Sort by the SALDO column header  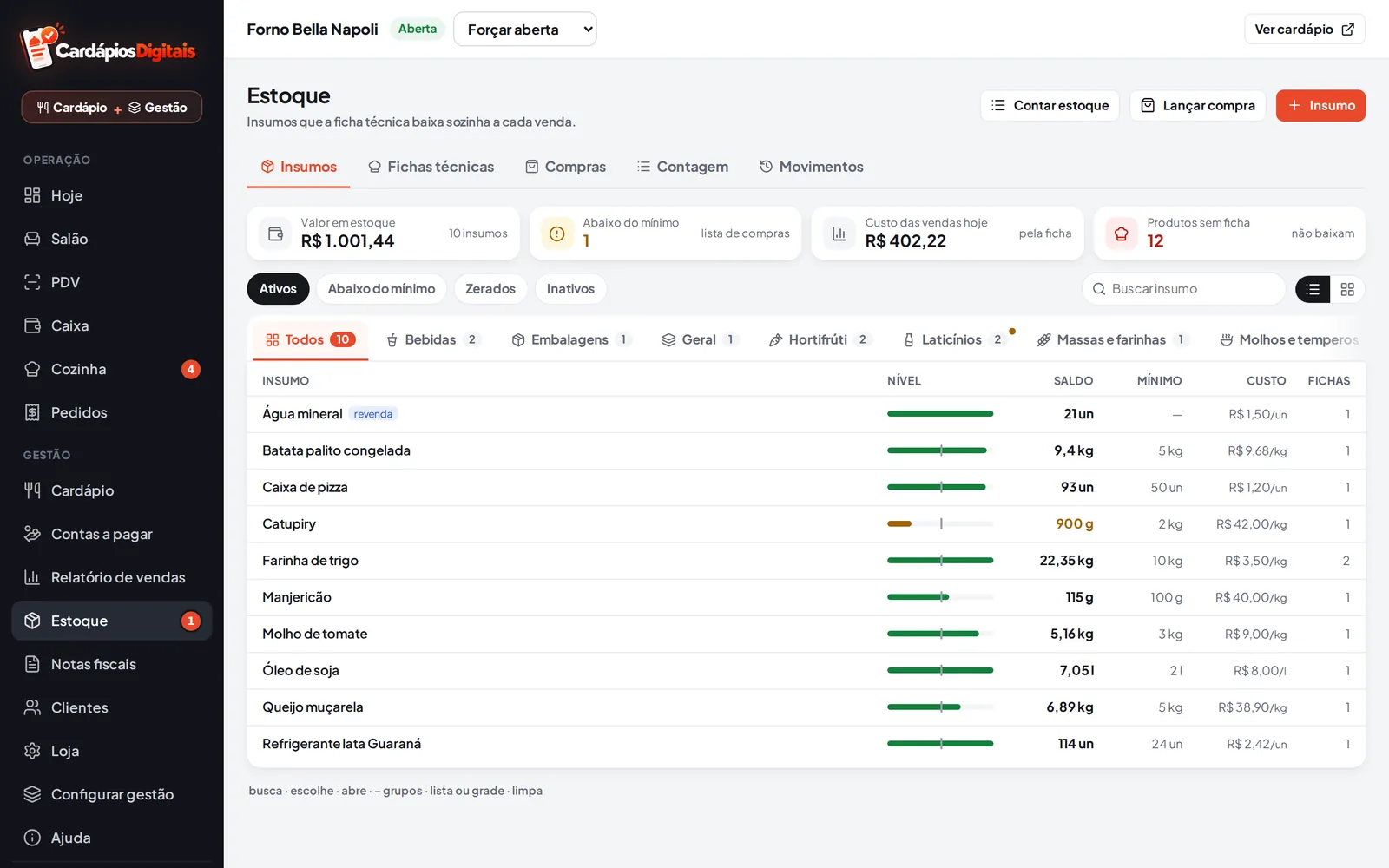[1073, 381]
